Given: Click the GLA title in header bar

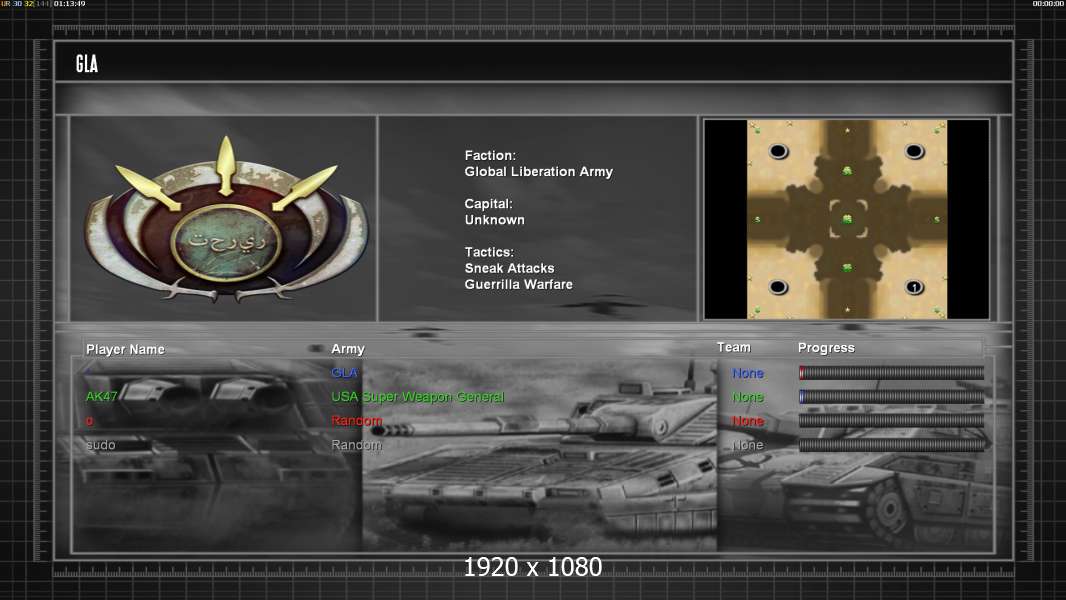Looking at the screenshot, I should 87,65.
